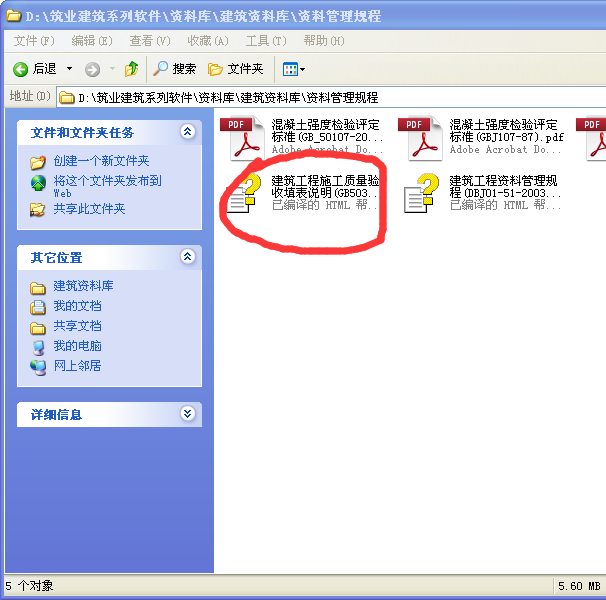This screenshot has height=600, width=606.
Task: Select the DBJ01-51-2003 help file icon
Action: [x=421, y=193]
